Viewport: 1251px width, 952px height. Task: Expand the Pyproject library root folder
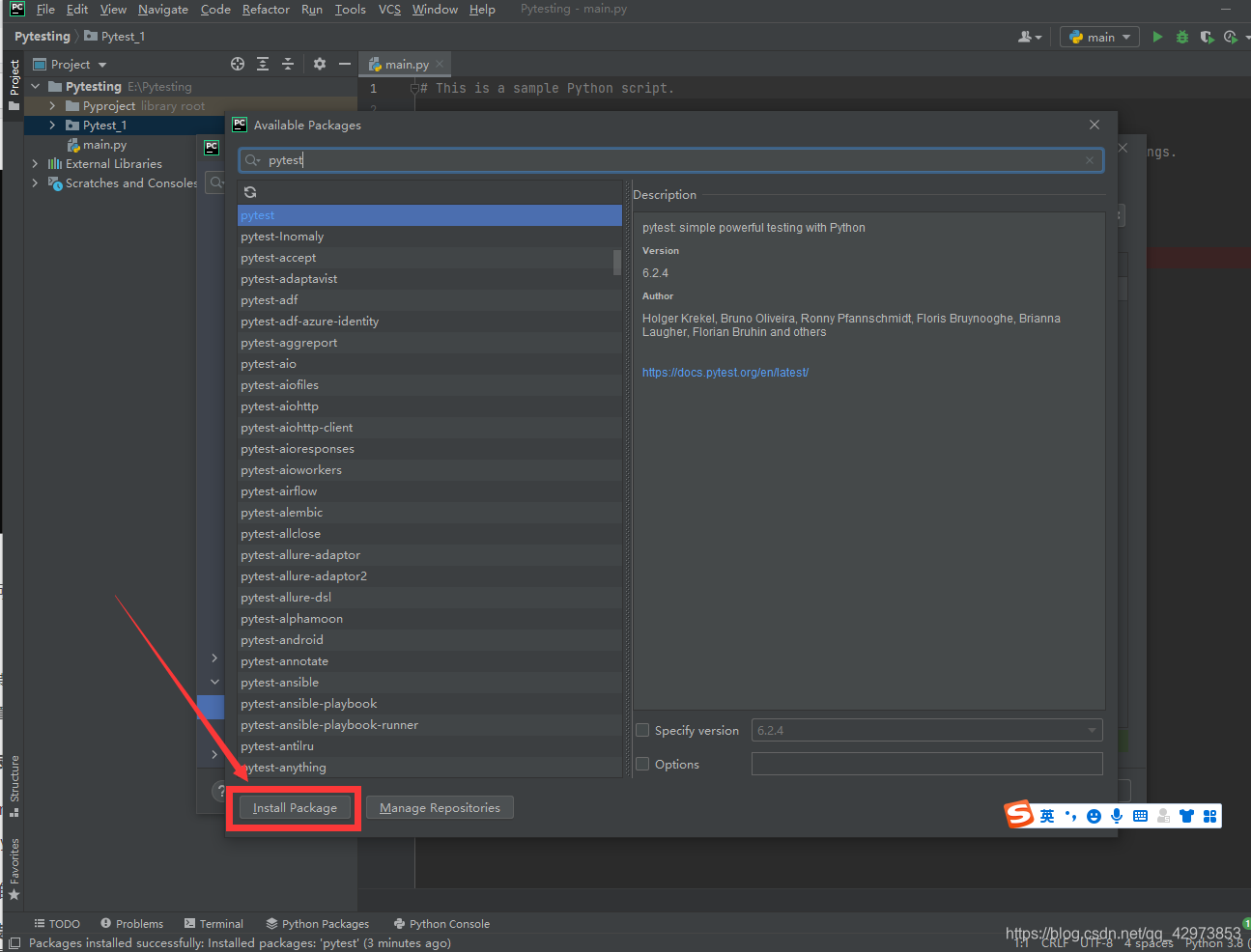tap(52, 106)
